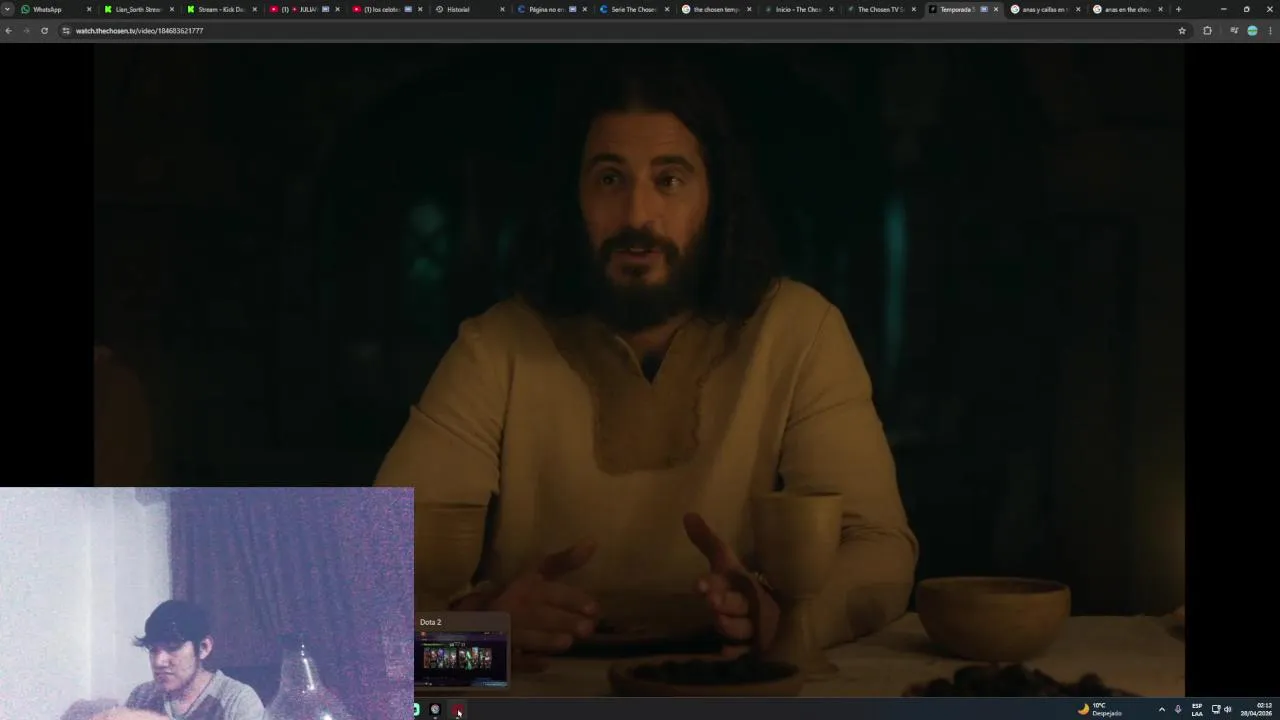Close the Historial tab
Viewport: 1280px width, 720px height.
click(x=502, y=9)
